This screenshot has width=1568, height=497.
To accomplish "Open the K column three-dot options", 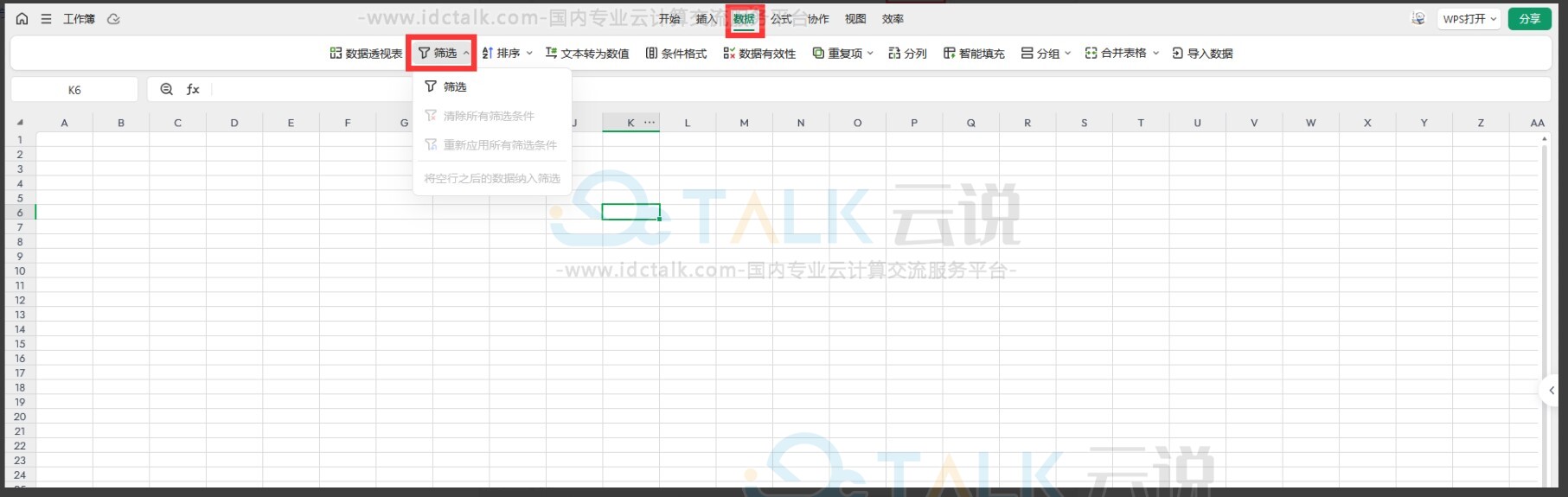I will click(x=650, y=122).
